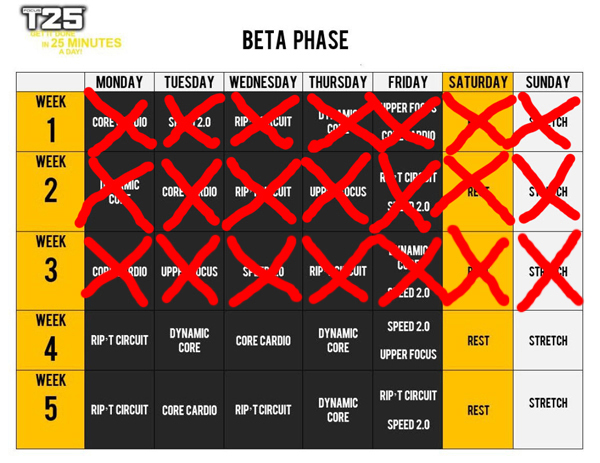Select the Week 4 row label
The height and width of the screenshot is (463, 600).
pos(51,340)
